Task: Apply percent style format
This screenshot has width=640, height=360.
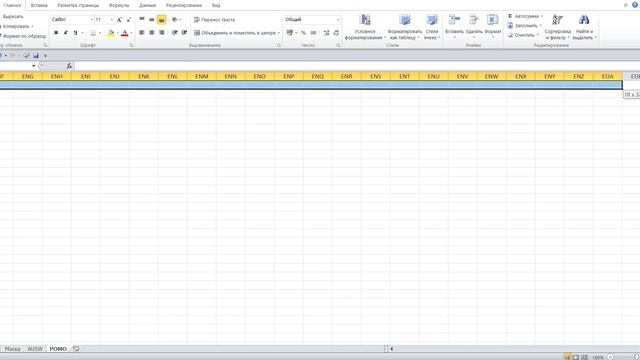Action: click(303, 33)
